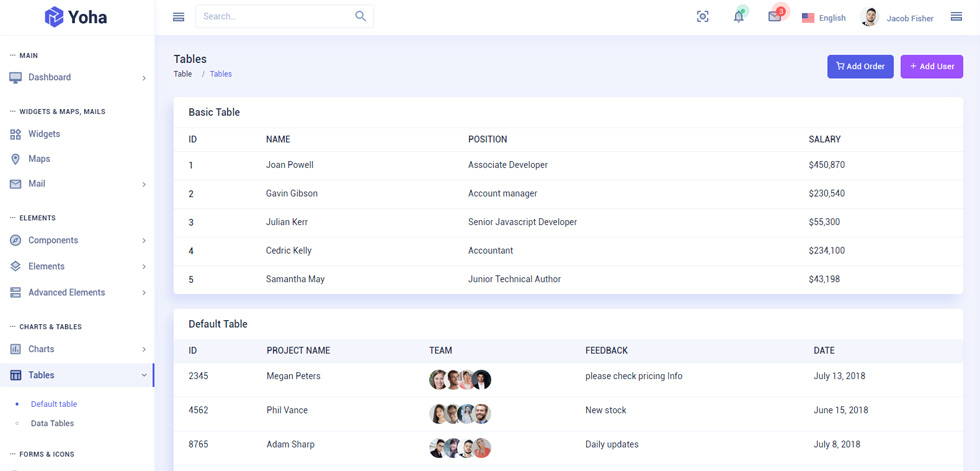Open the messages envelope icon
This screenshot has width=980, height=471.
point(775,17)
